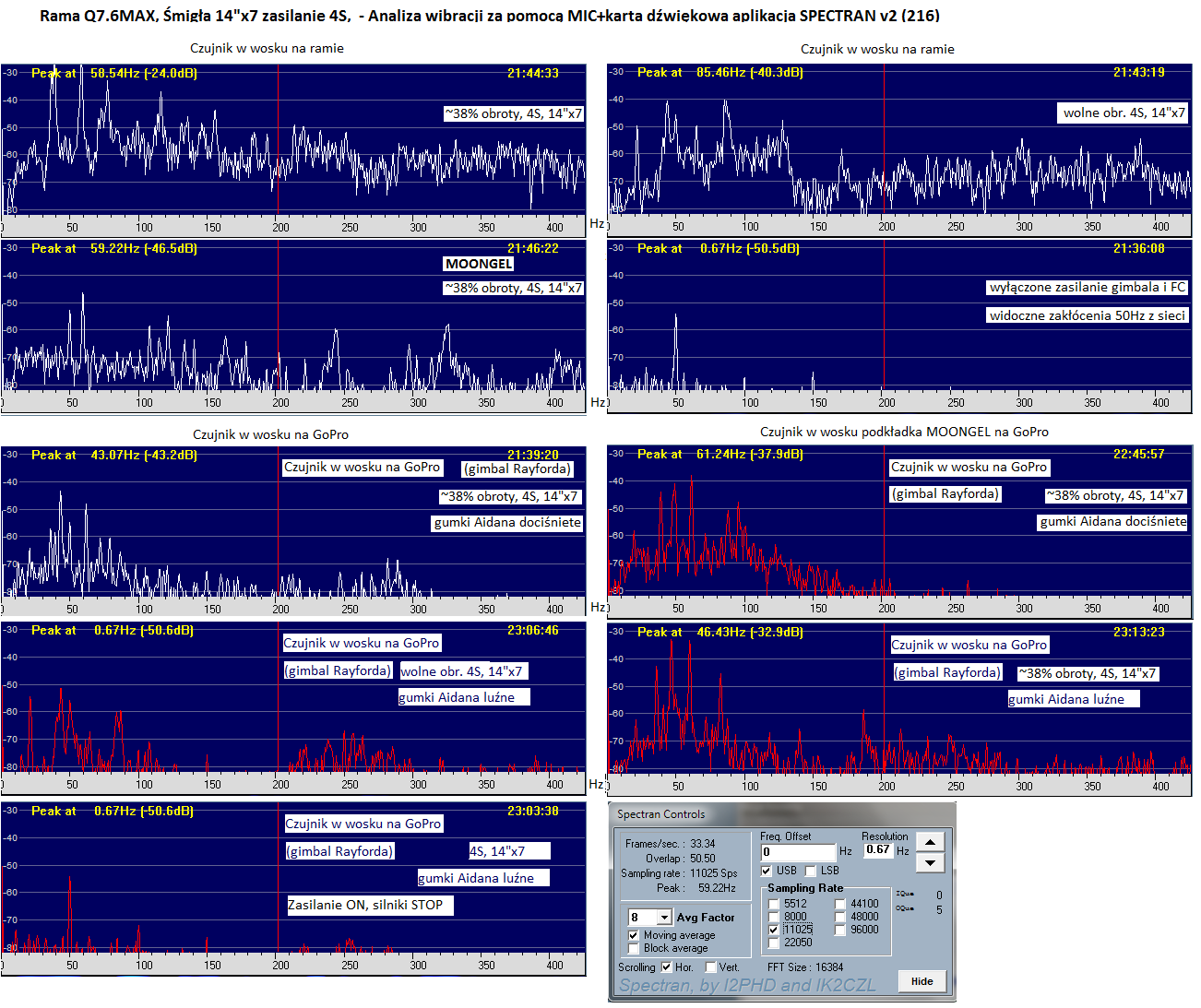Open the Avg Factor dropdown
Screen dimensions: 1201x1008
click(x=663, y=918)
